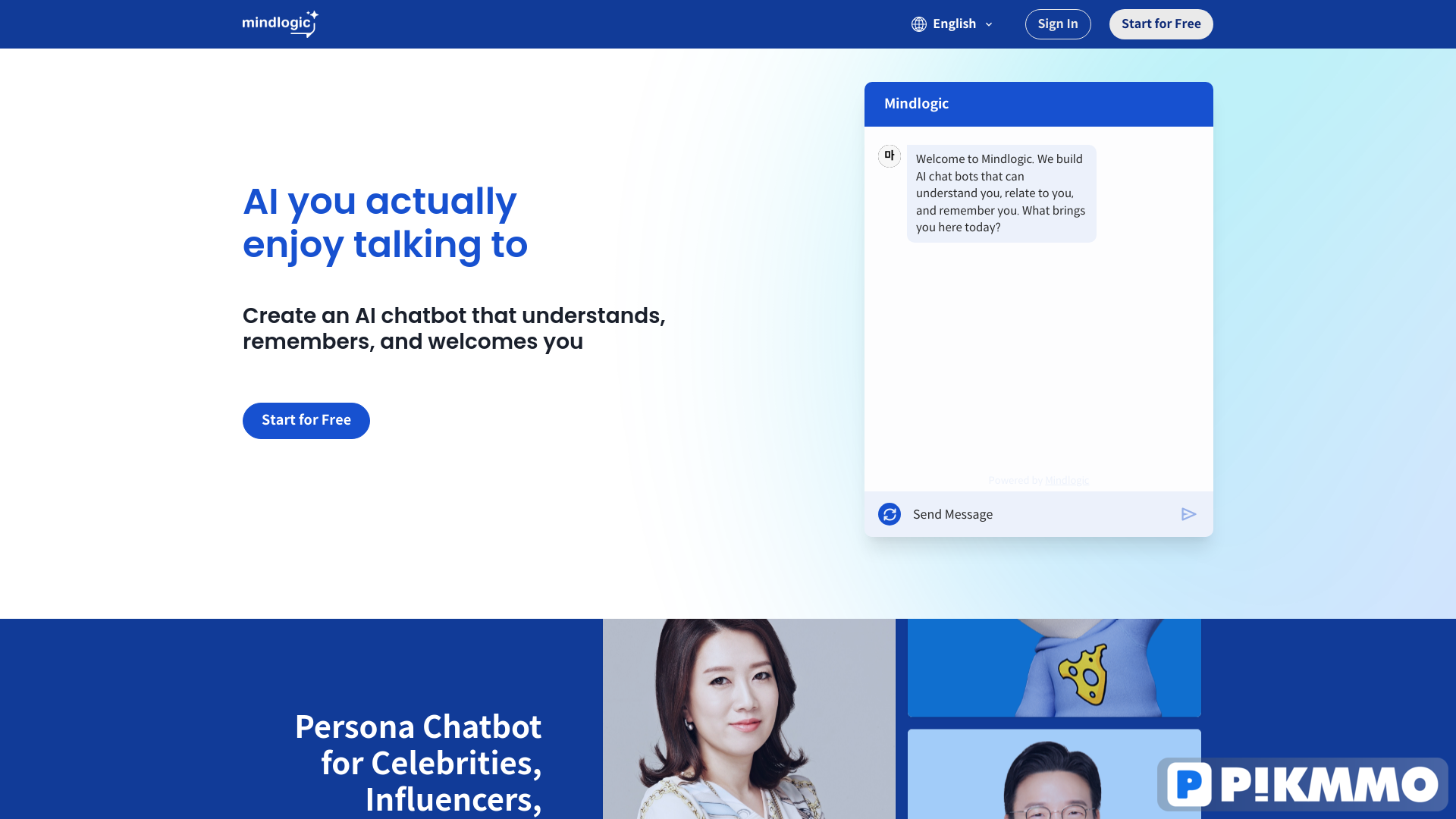Click Start for Free in header
Screen dimensions: 1456x819
[1161, 24]
